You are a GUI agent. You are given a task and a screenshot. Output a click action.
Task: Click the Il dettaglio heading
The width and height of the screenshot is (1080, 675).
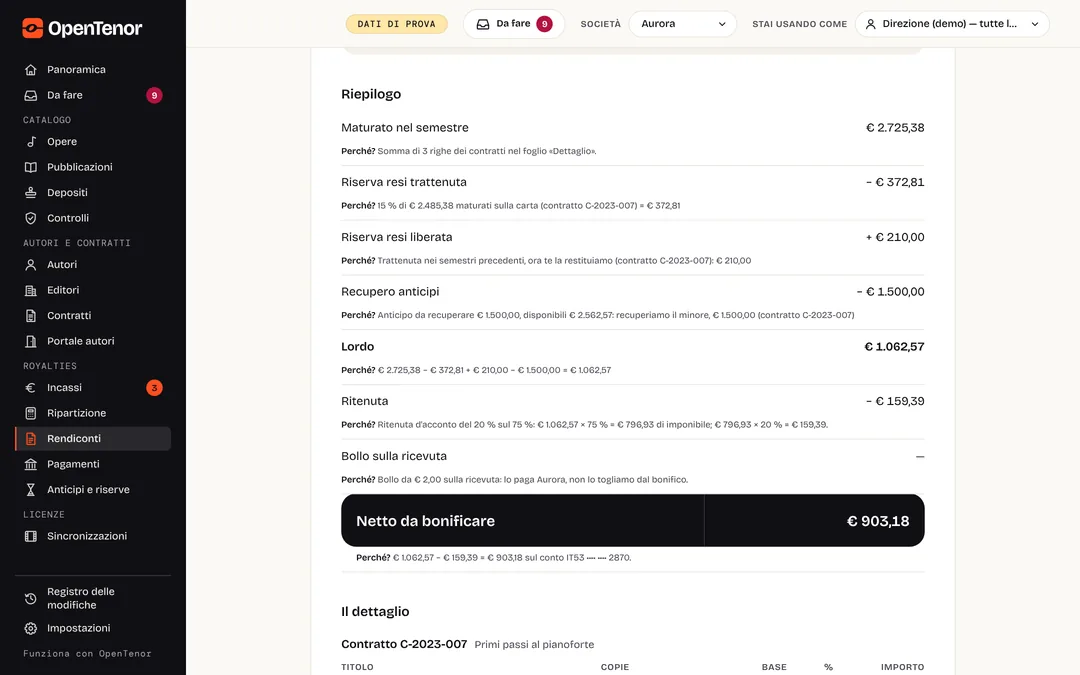[x=375, y=612]
